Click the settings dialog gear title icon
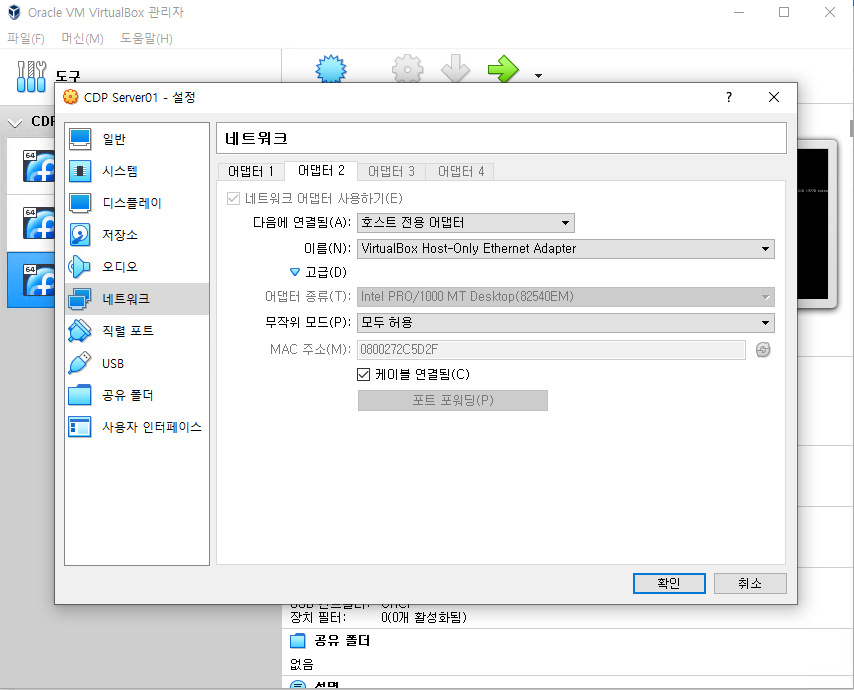Image resolution: width=854 pixels, height=690 pixels. point(71,97)
